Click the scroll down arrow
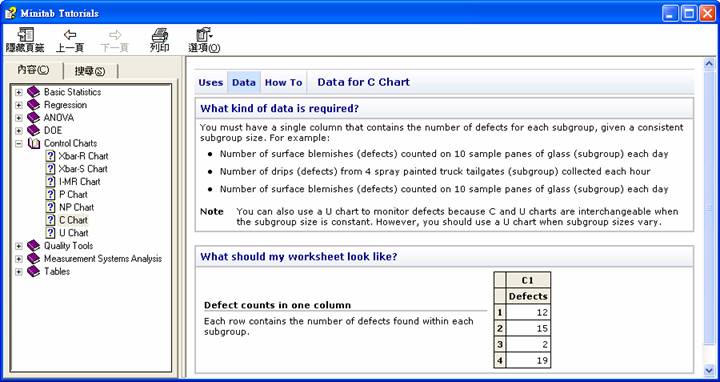This screenshot has height=382, width=720. point(709,370)
